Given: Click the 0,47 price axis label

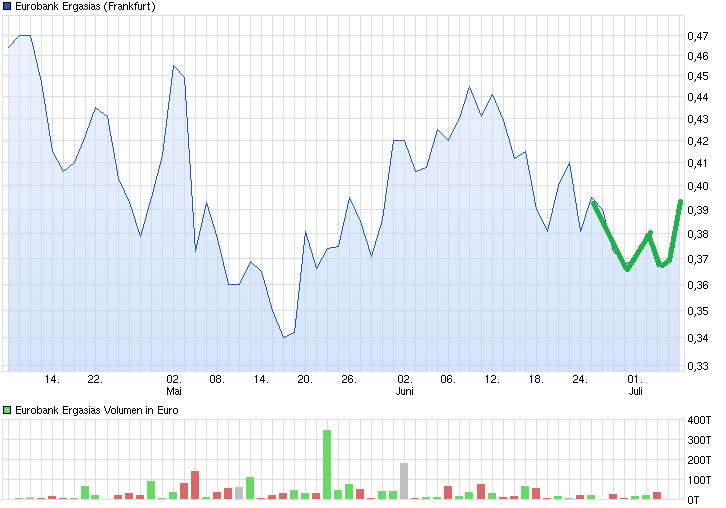Looking at the screenshot, I should (x=698, y=36).
